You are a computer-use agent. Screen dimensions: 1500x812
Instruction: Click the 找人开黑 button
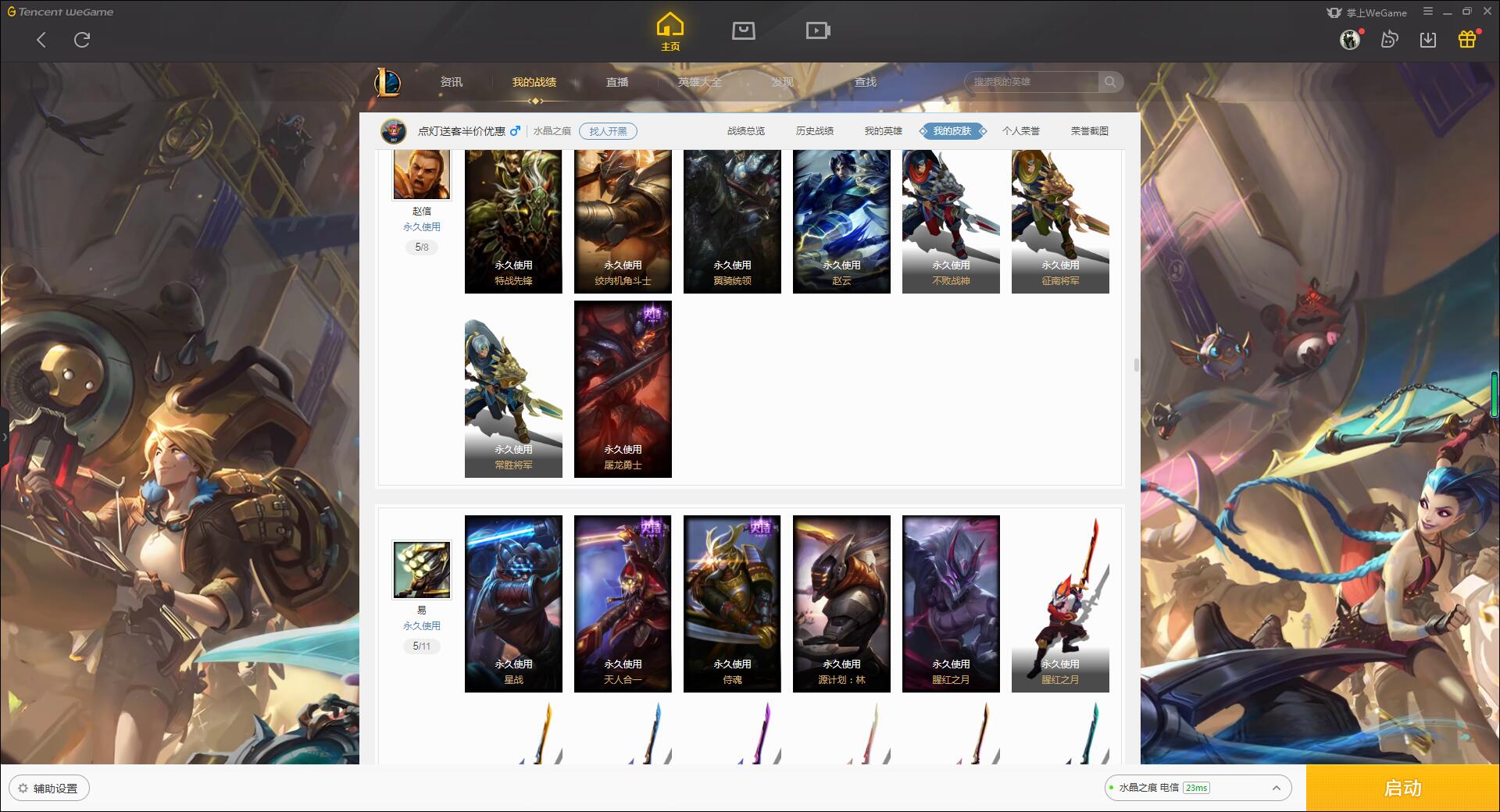coord(608,131)
